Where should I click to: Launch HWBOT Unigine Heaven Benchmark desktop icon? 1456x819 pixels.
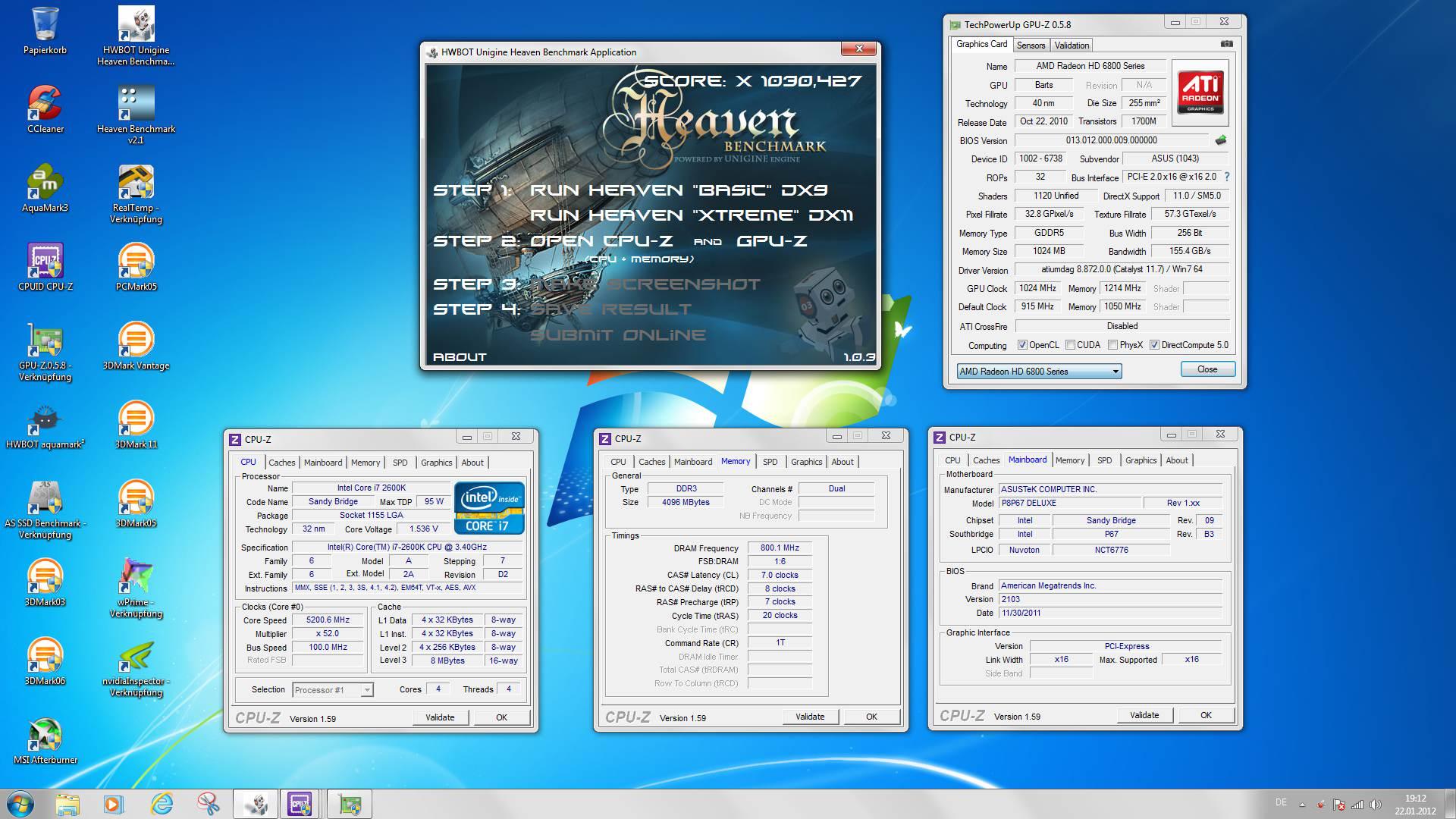pos(136,36)
